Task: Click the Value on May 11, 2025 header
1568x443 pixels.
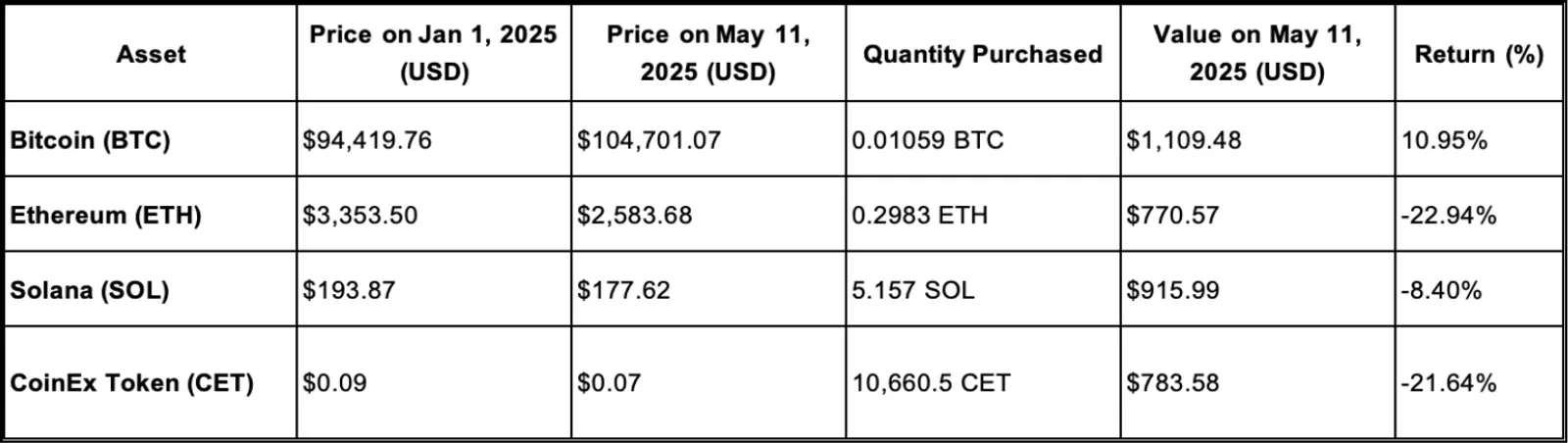Action: click(1257, 54)
